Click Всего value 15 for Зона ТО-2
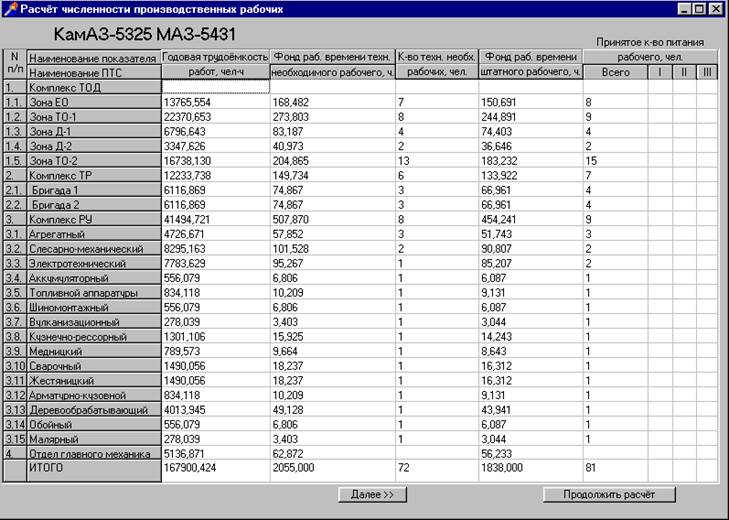Screen dimensions: 729x520 click(x=591, y=161)
